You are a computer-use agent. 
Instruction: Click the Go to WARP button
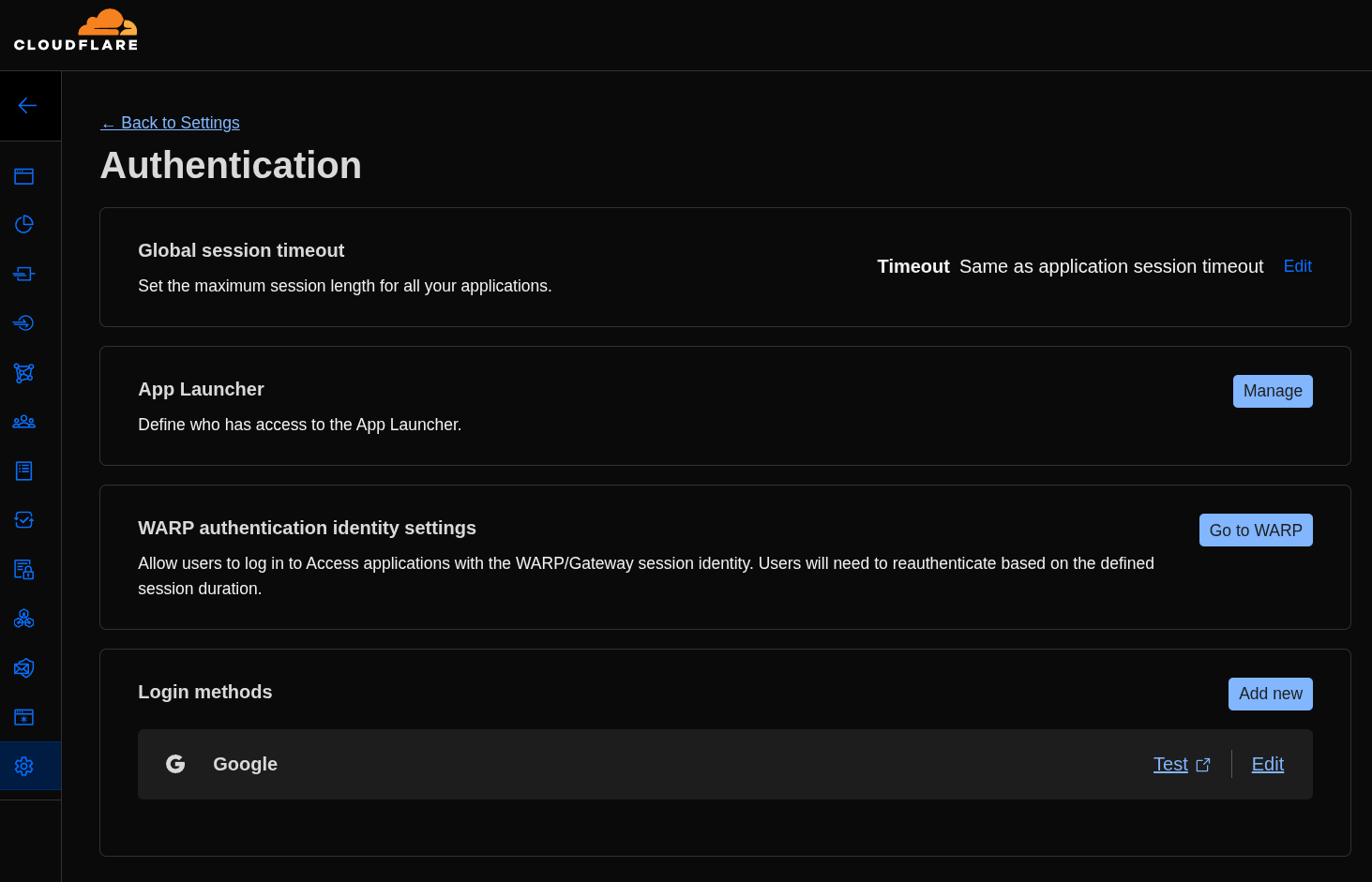coord(1256,530)
